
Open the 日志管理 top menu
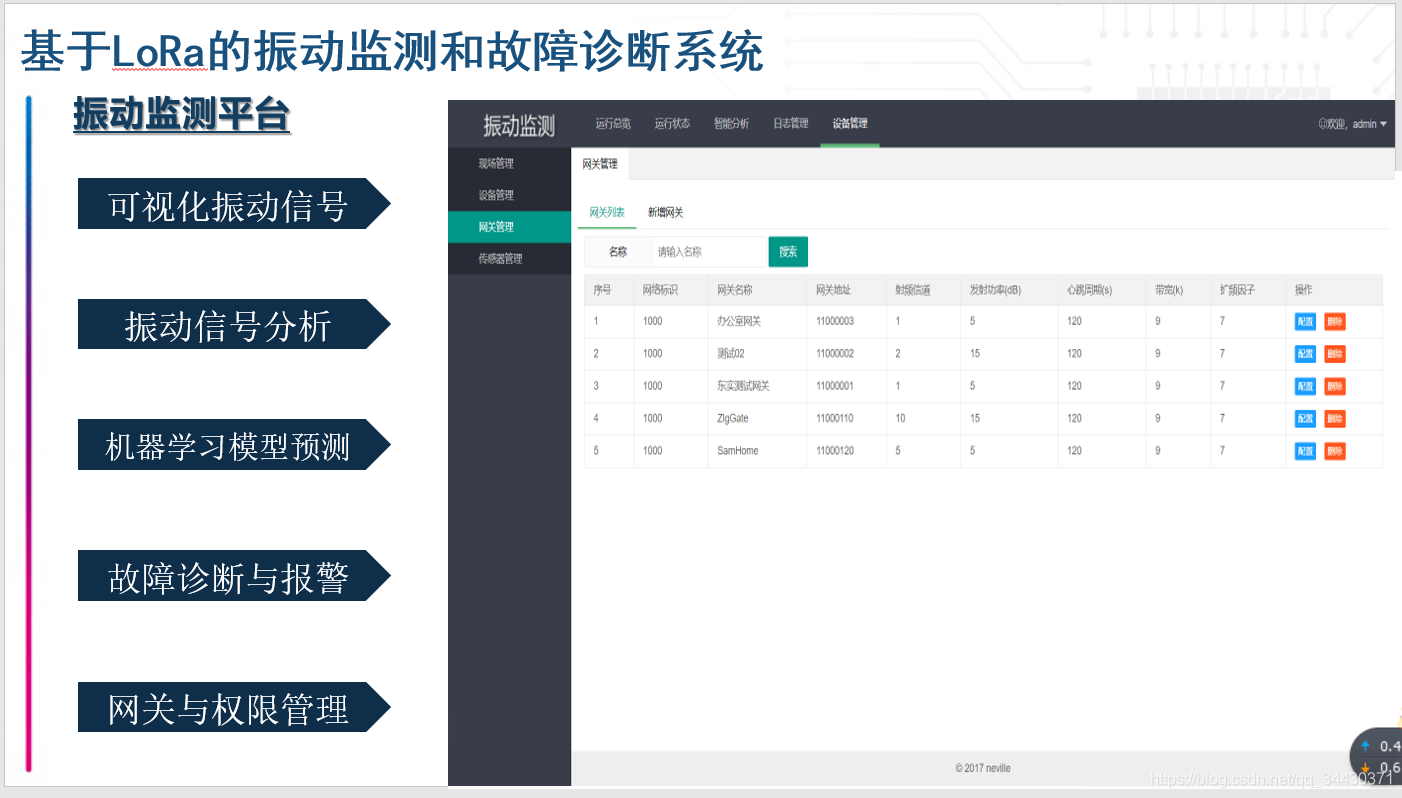coord(791,124)
